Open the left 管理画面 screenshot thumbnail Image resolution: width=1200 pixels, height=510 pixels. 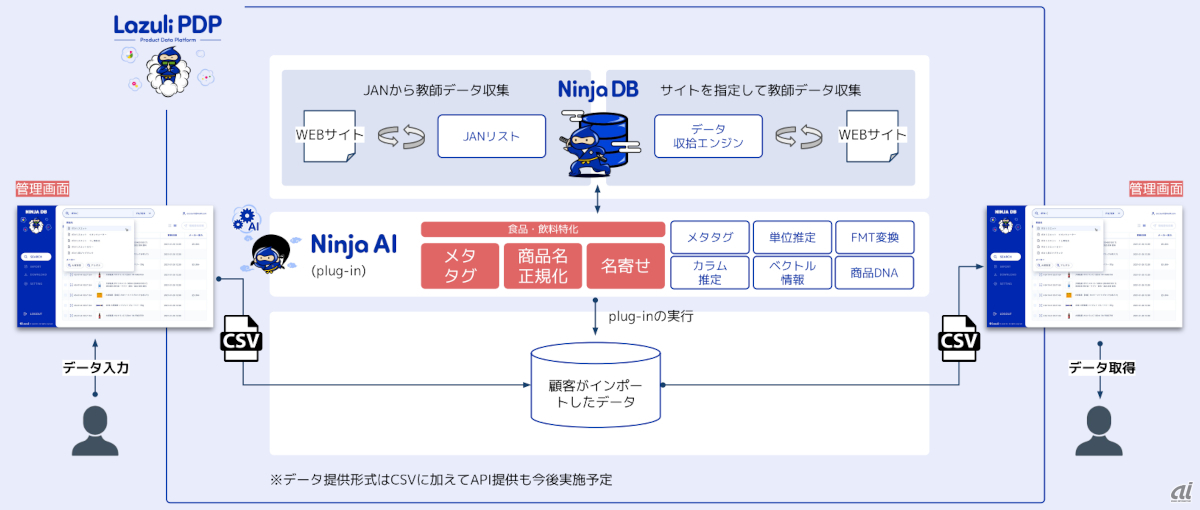115,266
